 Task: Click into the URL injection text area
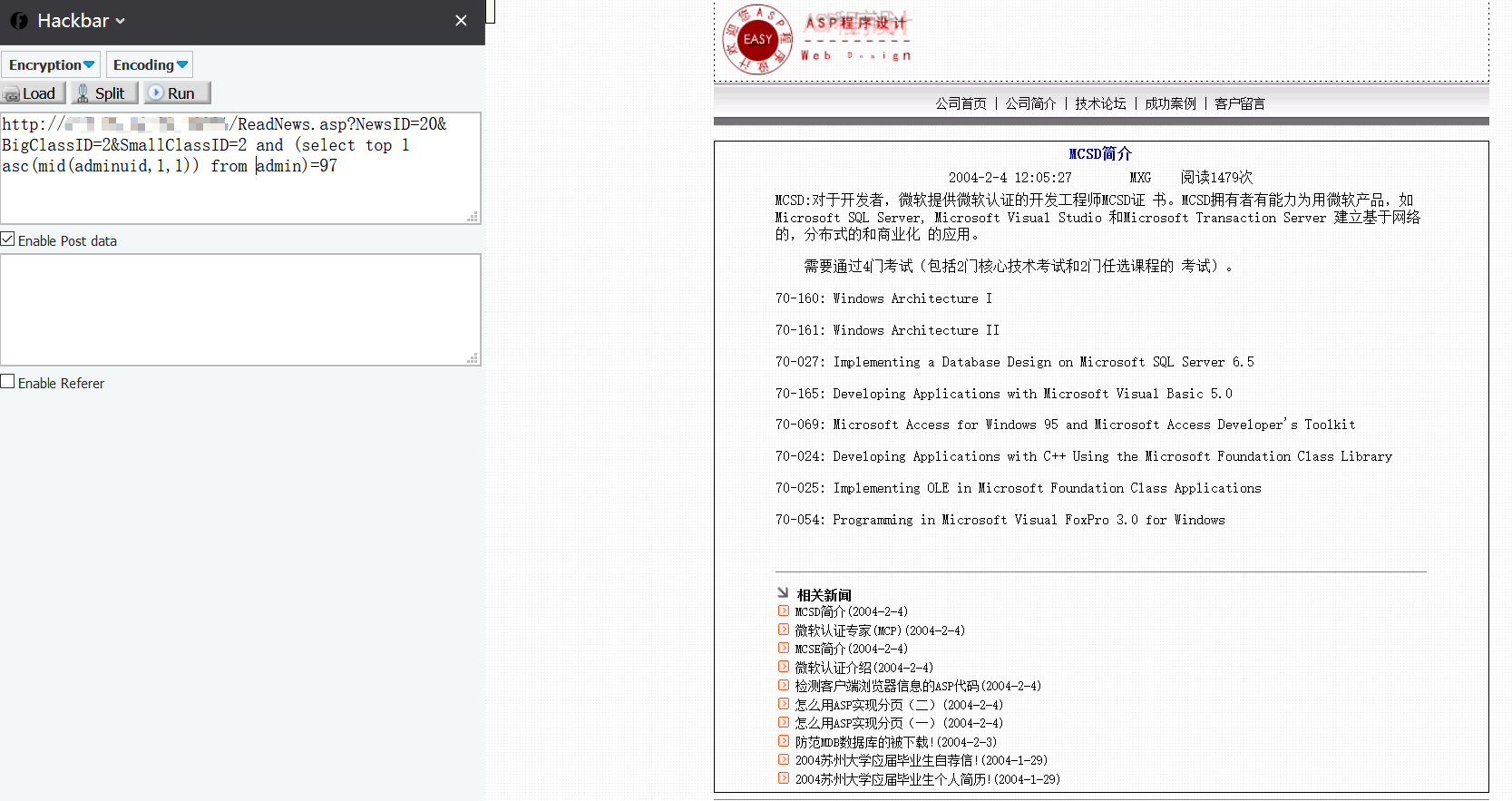(x=240, y=168)
